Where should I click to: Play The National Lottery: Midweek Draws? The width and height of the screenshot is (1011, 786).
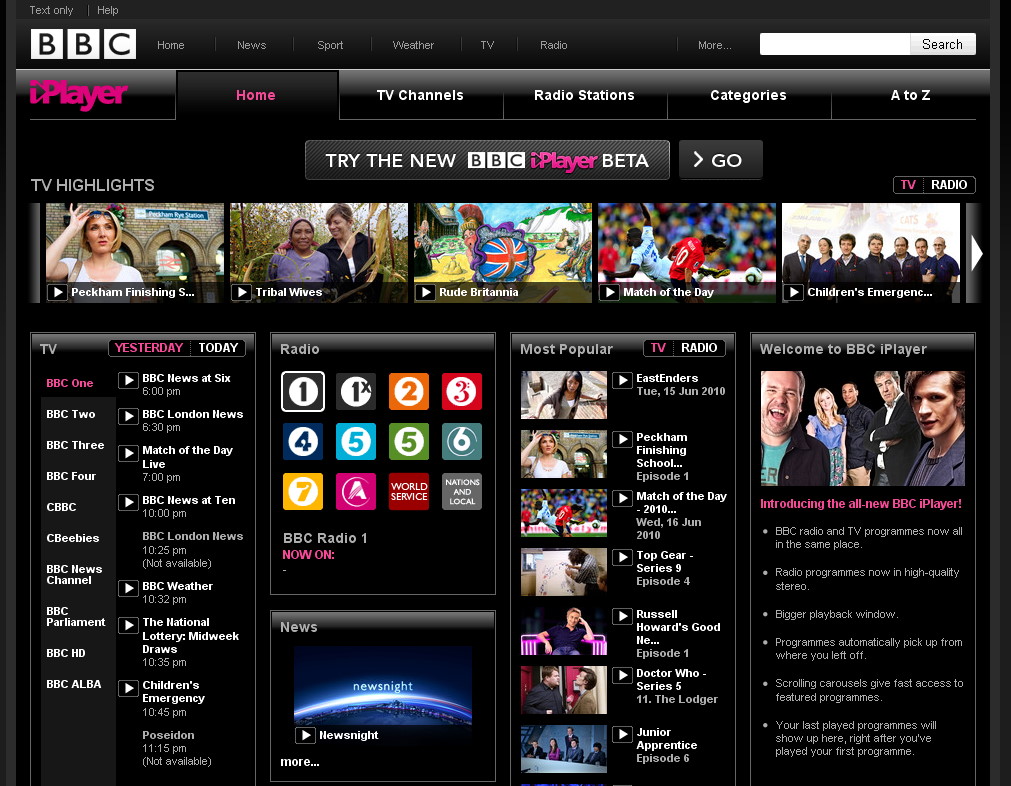coord(128,625)
